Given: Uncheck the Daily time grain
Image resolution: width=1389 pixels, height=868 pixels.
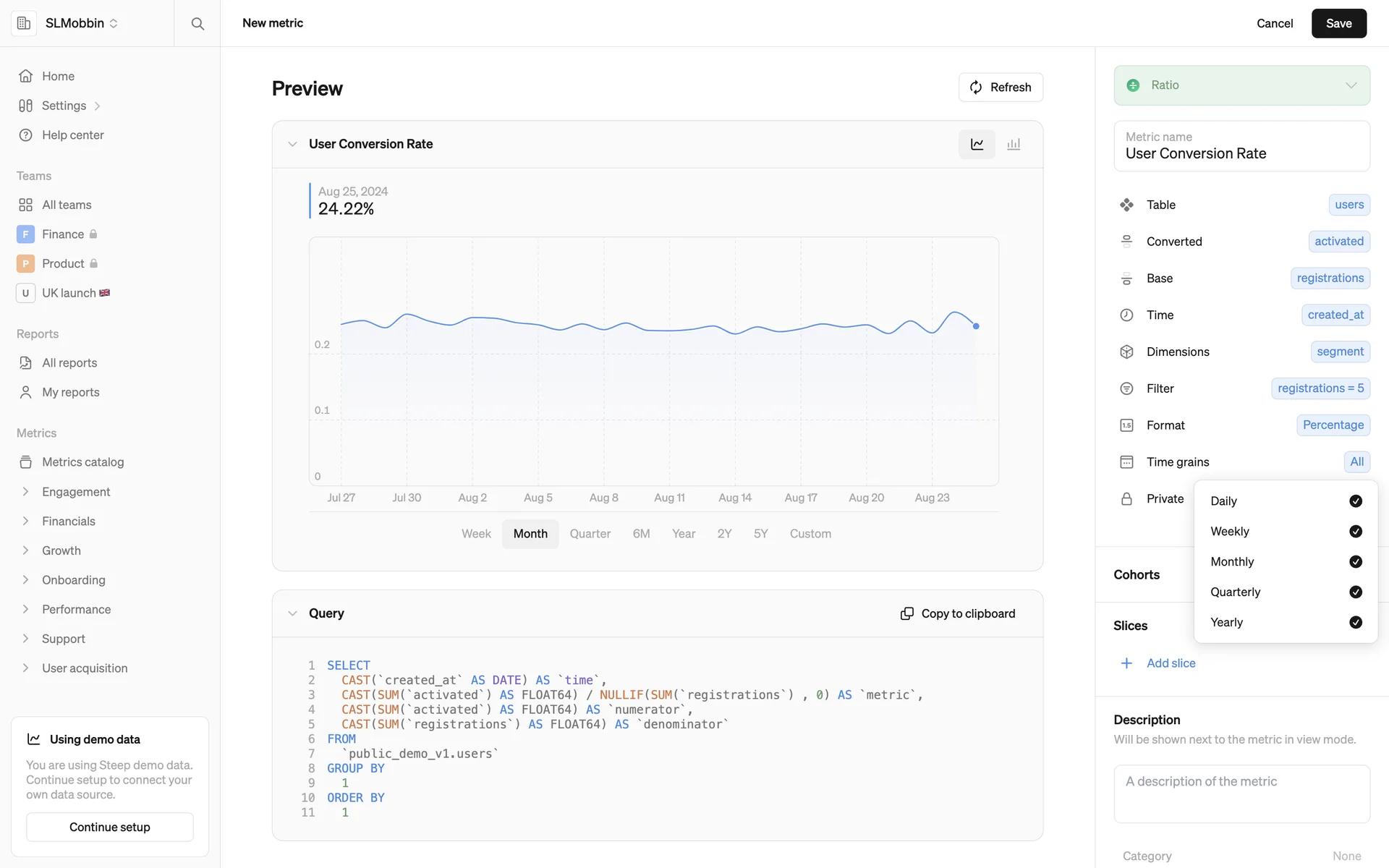Looking at the screenshot, I should click(1355, 501).
